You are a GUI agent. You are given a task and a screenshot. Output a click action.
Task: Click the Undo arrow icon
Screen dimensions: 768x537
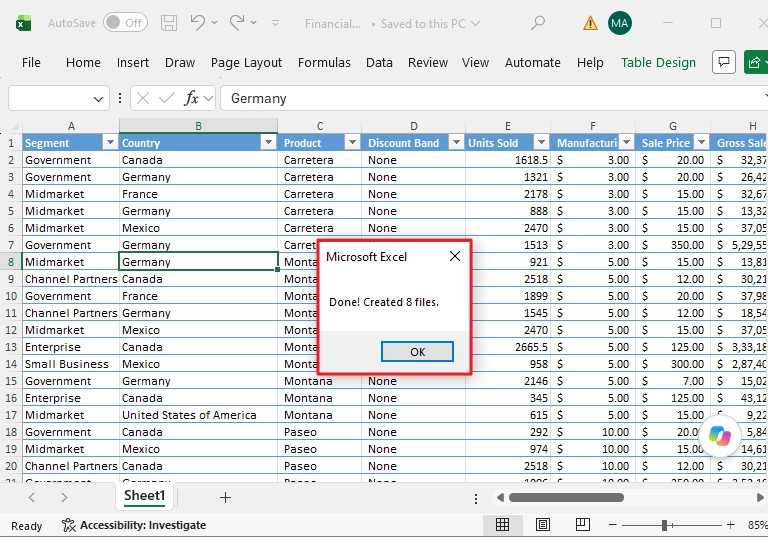click(x=198, y=23)
